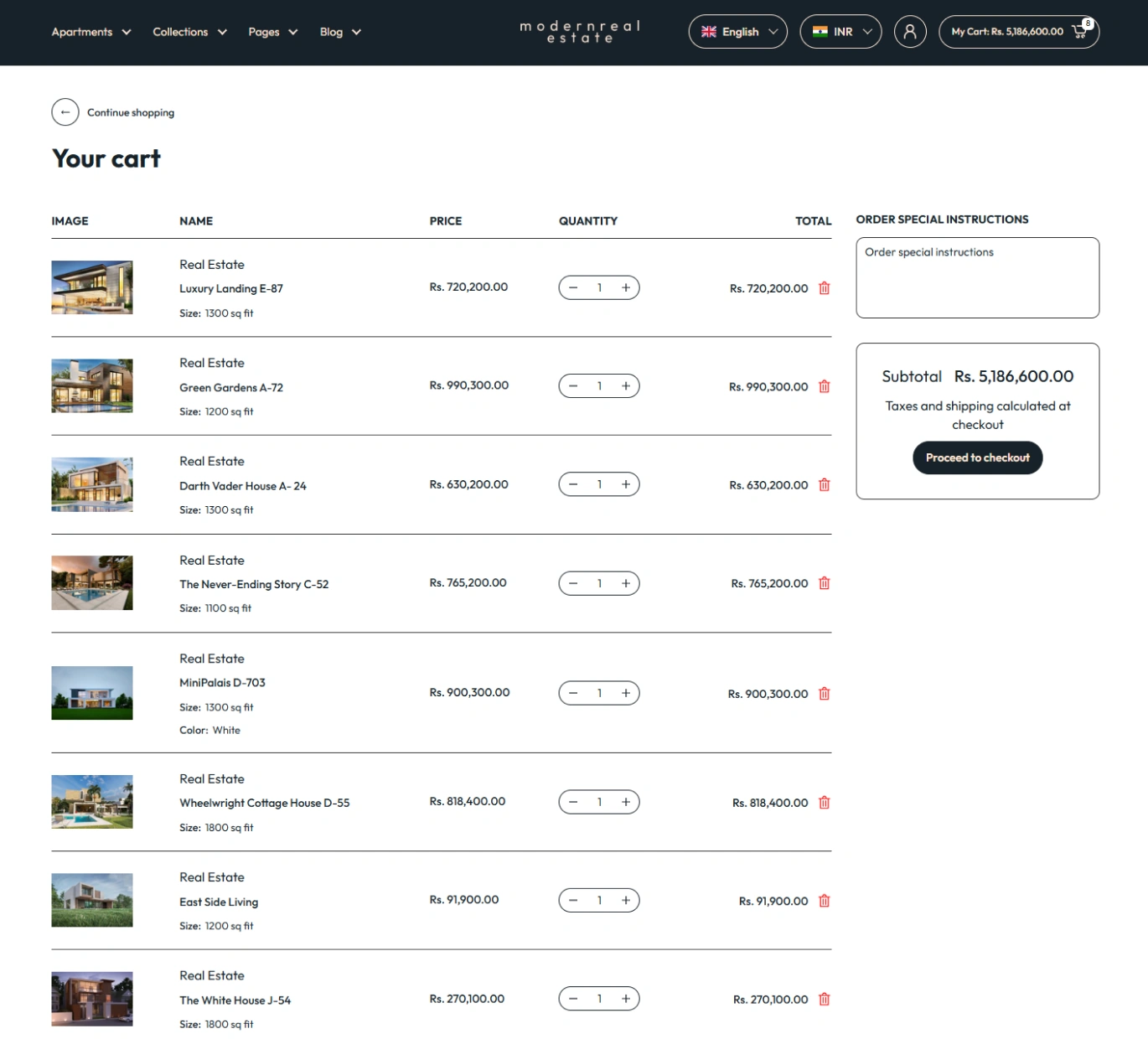Click the back arrow to continue shopping
The width and height of the screenshot is (1148, 1039).
point(65,112)
